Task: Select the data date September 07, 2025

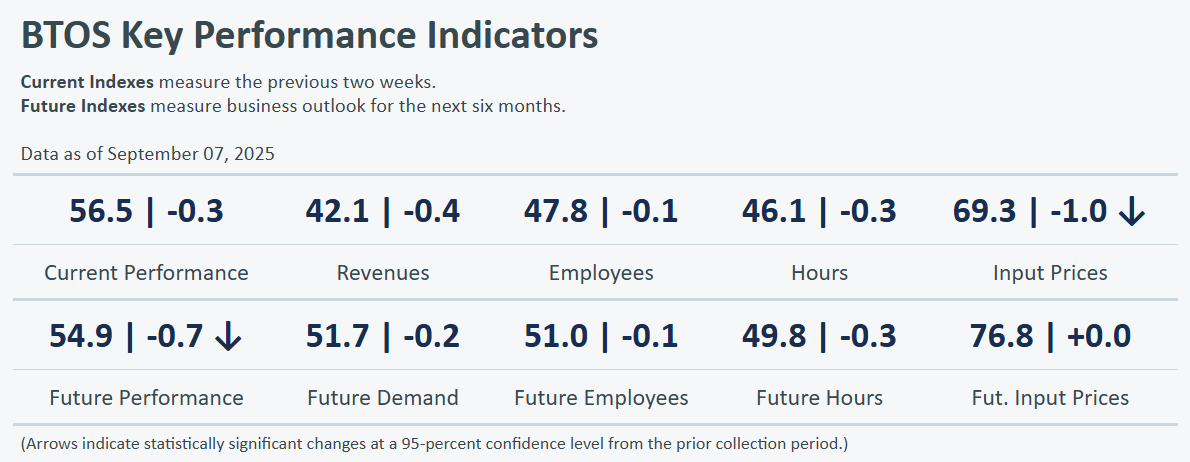Action: 190,154
